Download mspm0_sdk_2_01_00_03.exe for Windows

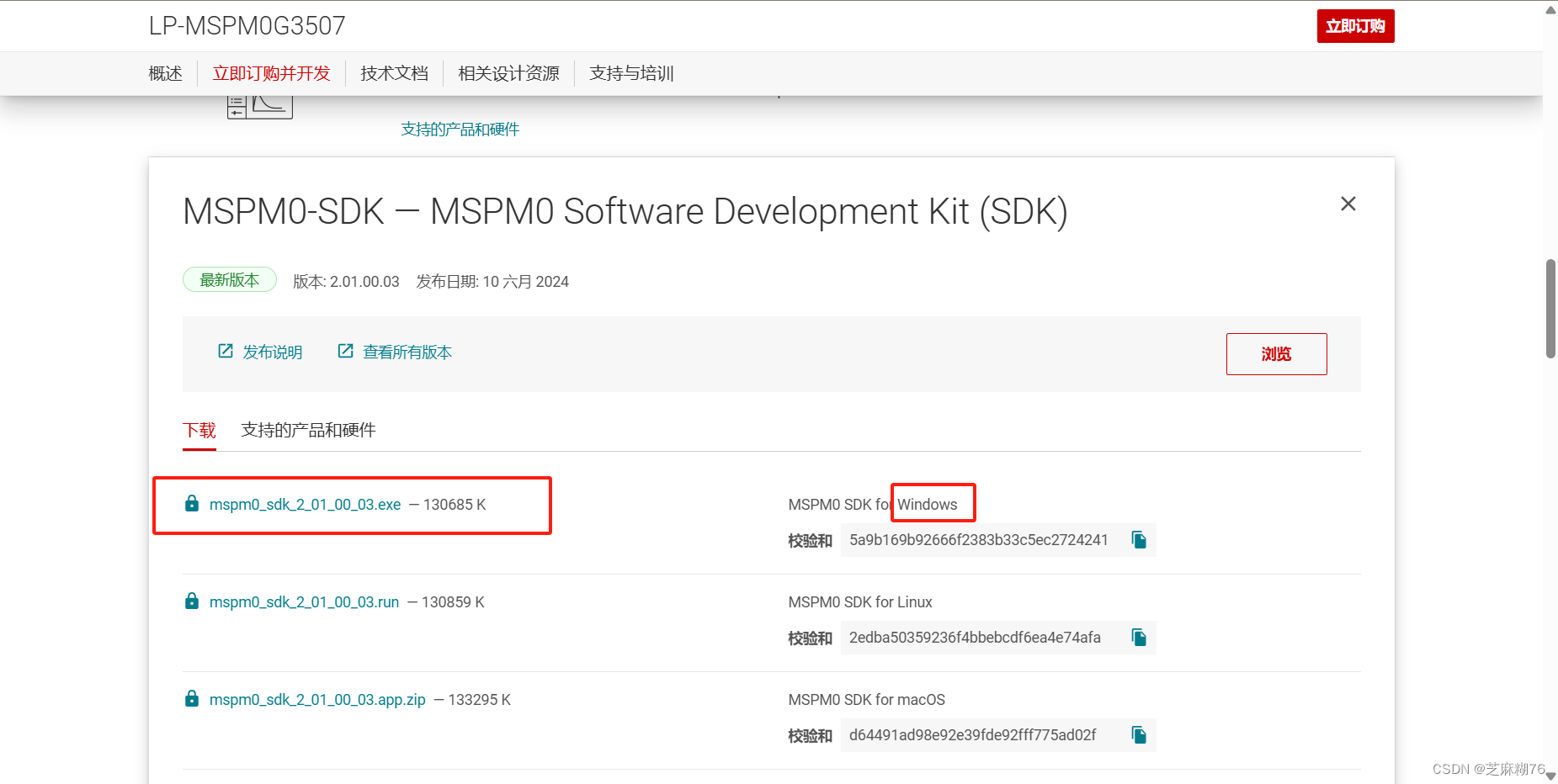[x=303, y=504]
